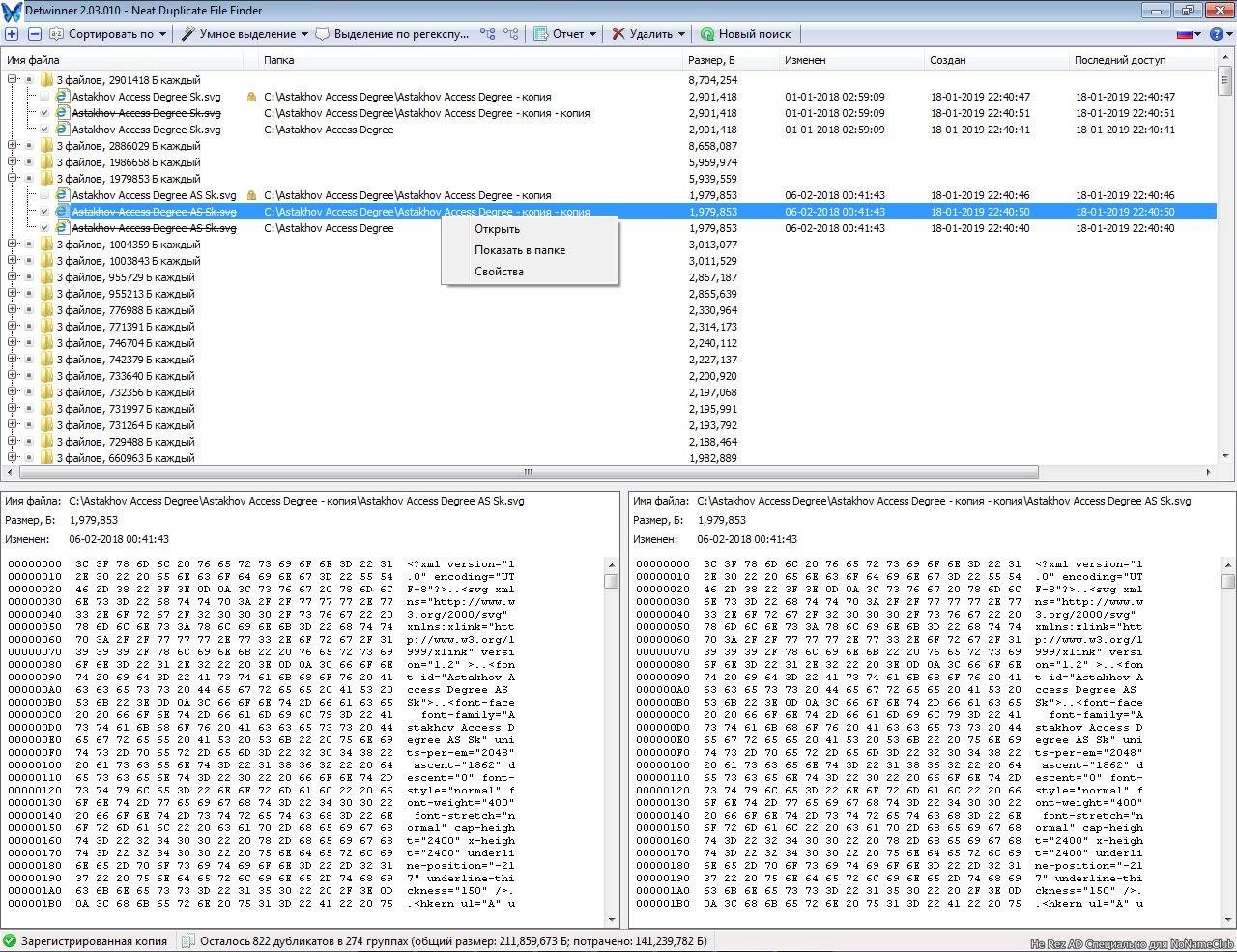The height and width of the screenshot is (952, 1237).
Task: Start a Новый поиск
Action: 744,34
